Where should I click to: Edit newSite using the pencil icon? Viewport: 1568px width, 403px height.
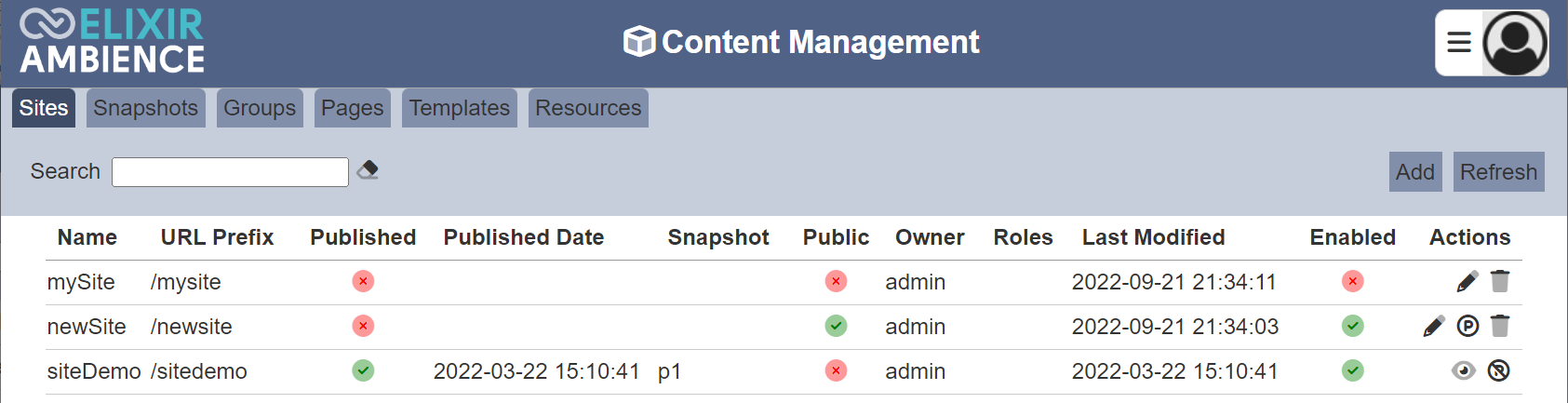1434,326
